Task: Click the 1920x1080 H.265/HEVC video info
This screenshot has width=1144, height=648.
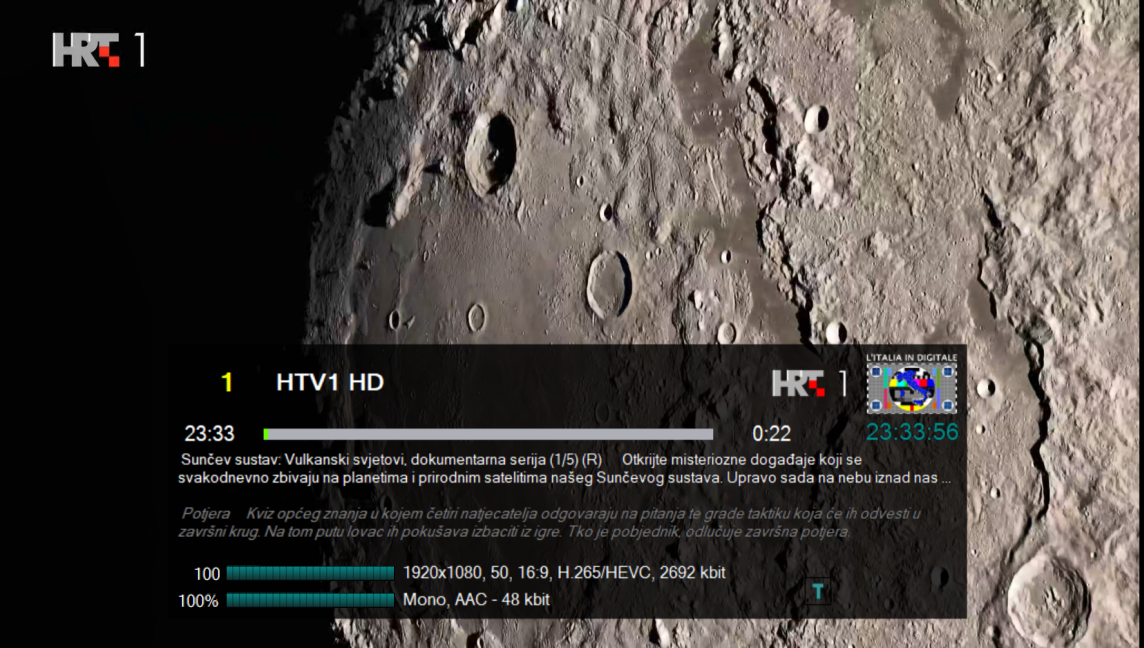Action: pos(564,573)
